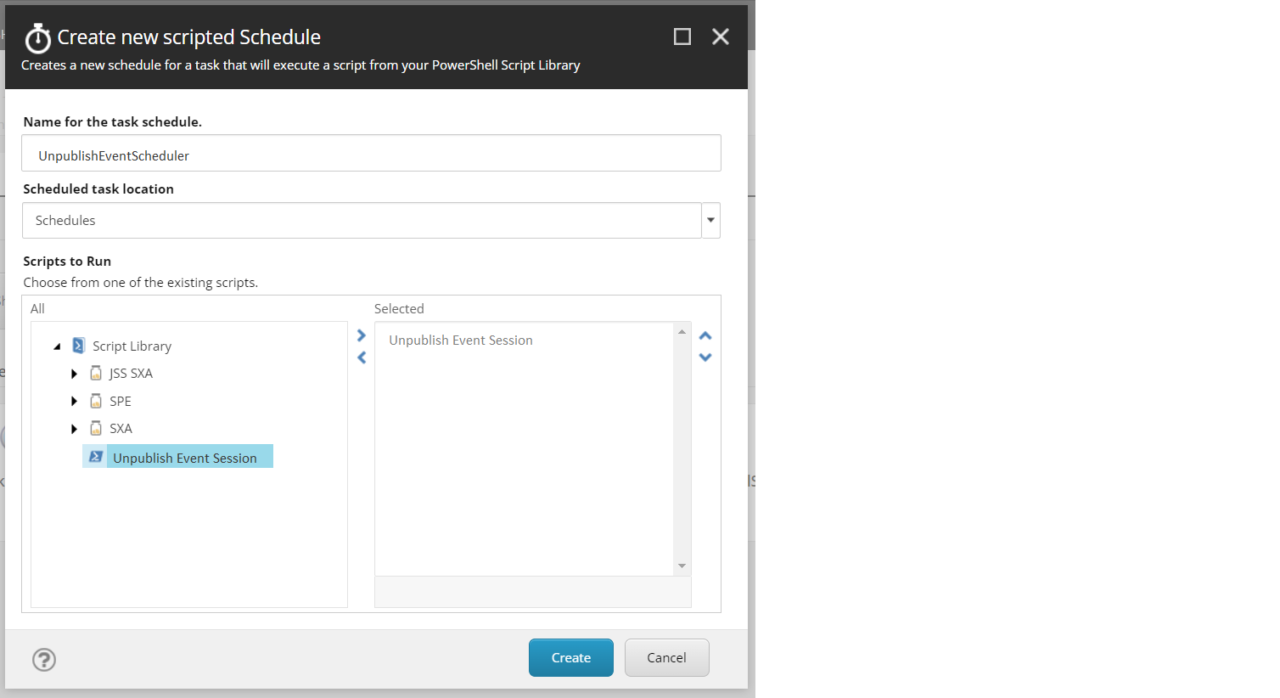1280x698 pixels.
Task: Move selected script down in order
Action: (705, 357)
